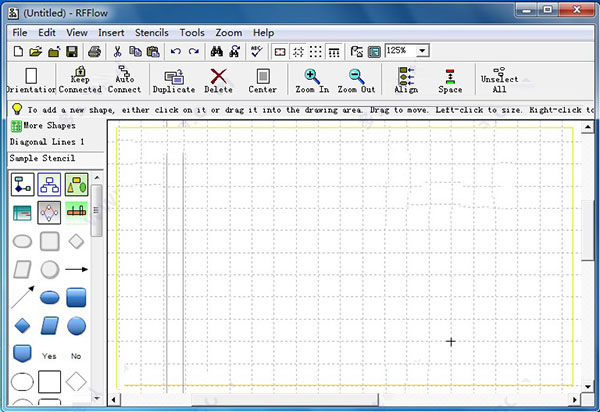600x412 pixels.
Task: Select the Sample Stencil entry
Action: coord(42,158)
